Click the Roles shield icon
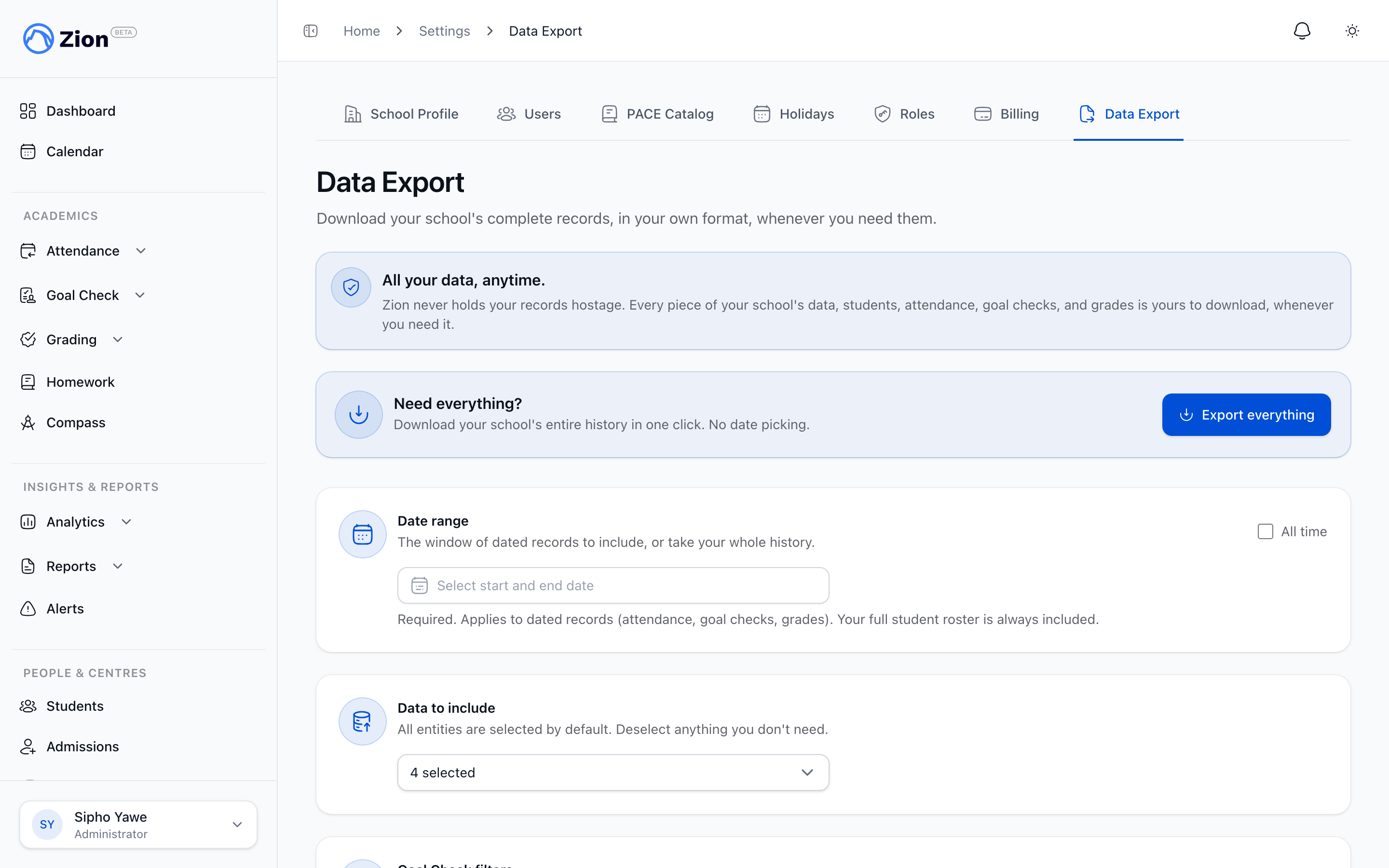Screen dimensions: 1389x868 (882, 114)
